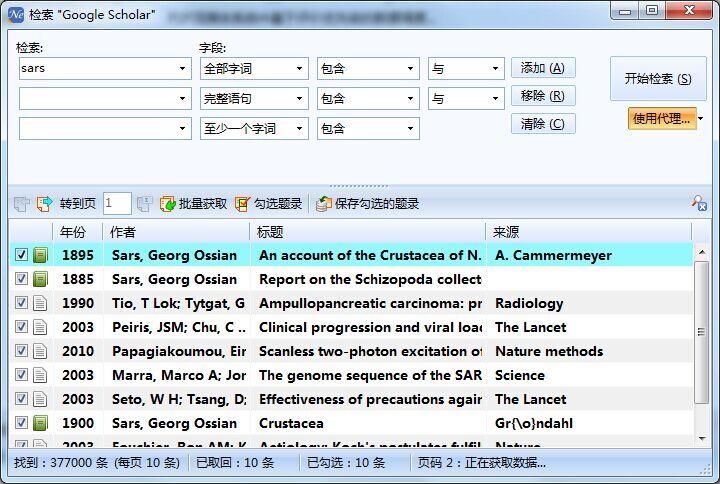Click the NoteExpress app icon in title bar

[x=16, y=14]
